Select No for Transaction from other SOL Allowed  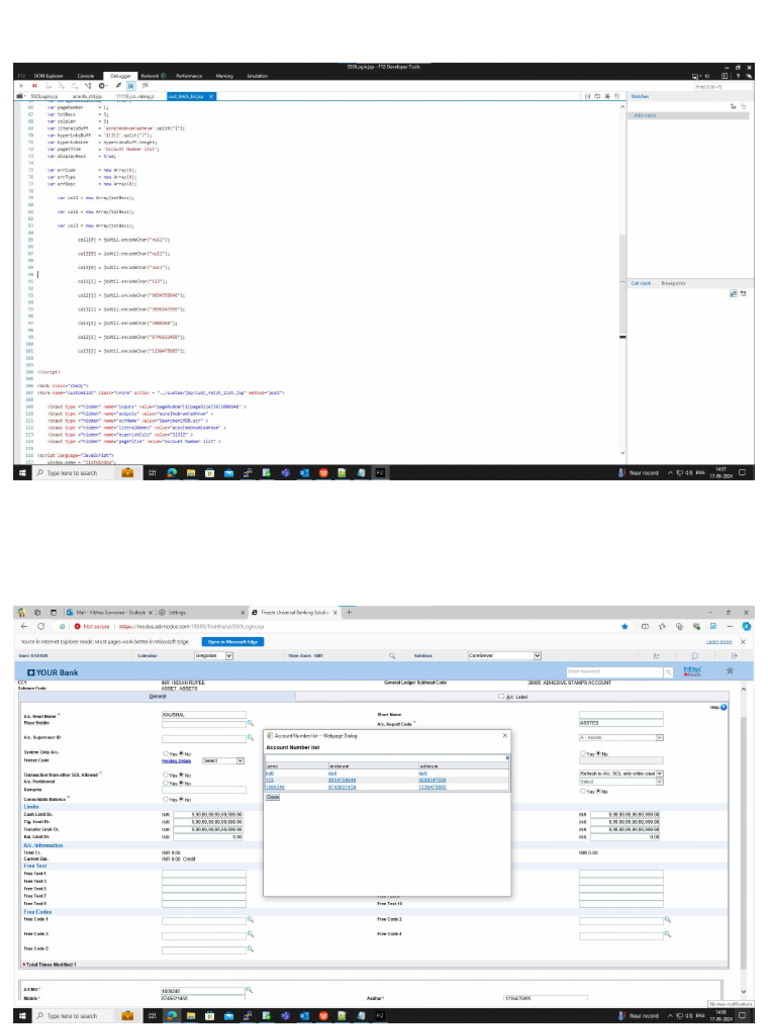[x=181, y=775]
